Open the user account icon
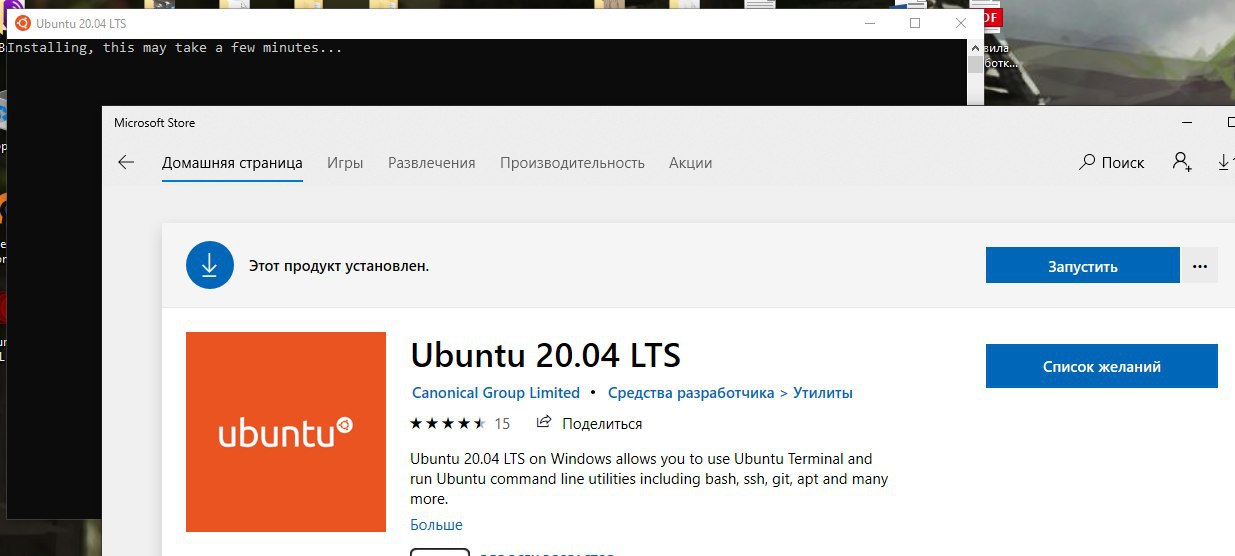The height and width of the screenshot is (556, 1235). coord(1182,162)
